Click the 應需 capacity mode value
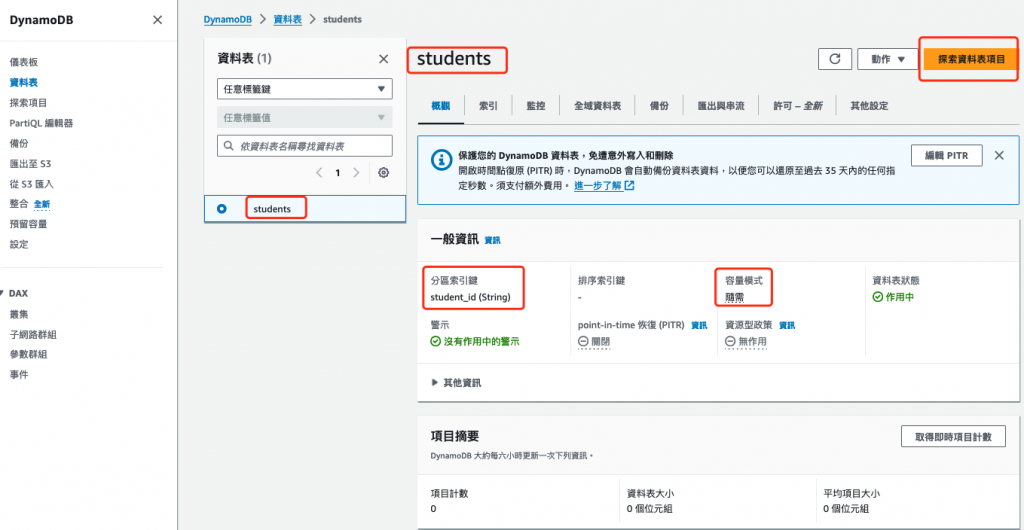Screen dimensions: 1024x530 735,297
